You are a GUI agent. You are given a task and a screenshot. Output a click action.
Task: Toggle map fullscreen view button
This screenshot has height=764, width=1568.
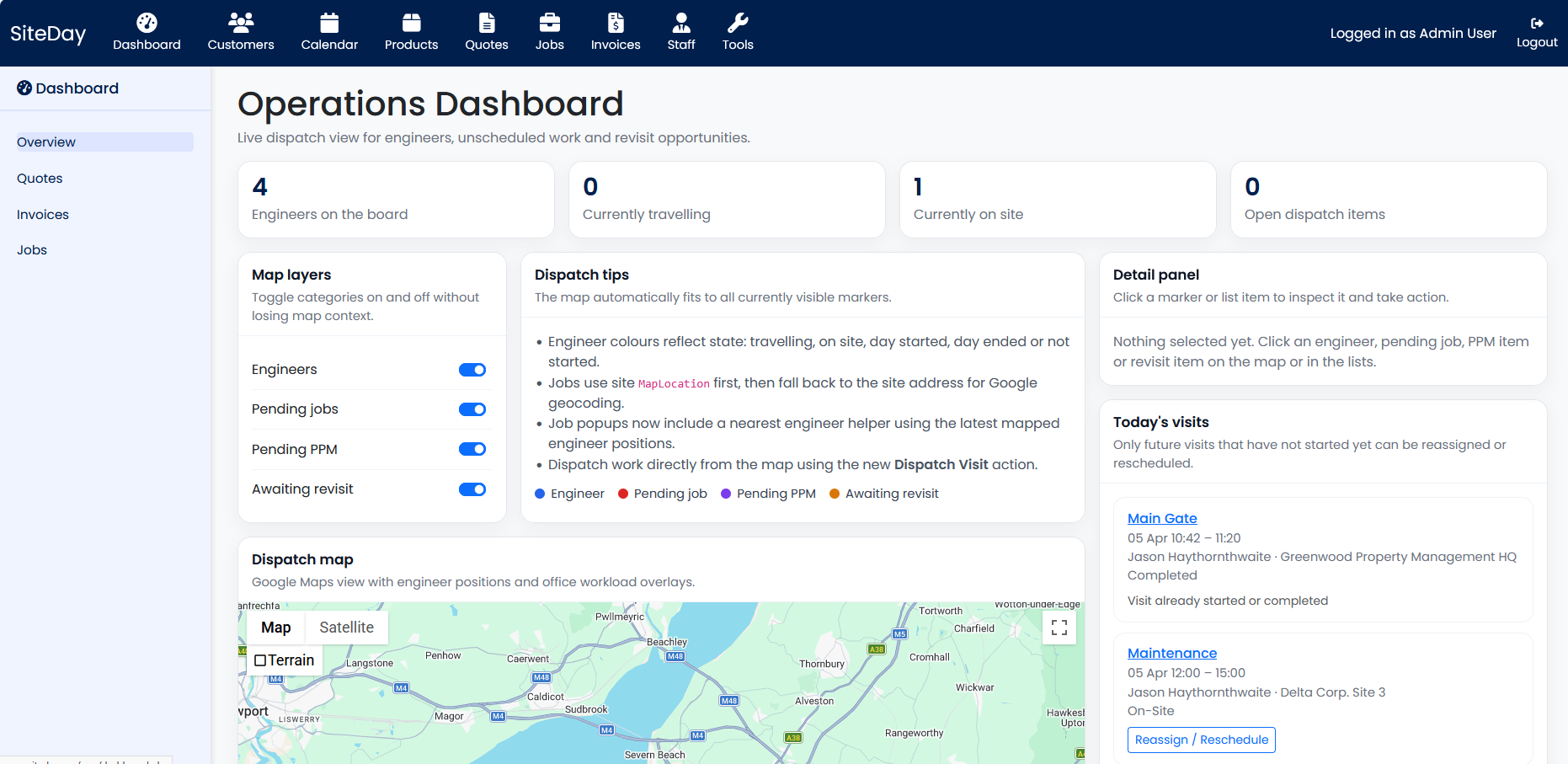[x=1059, y=628]
